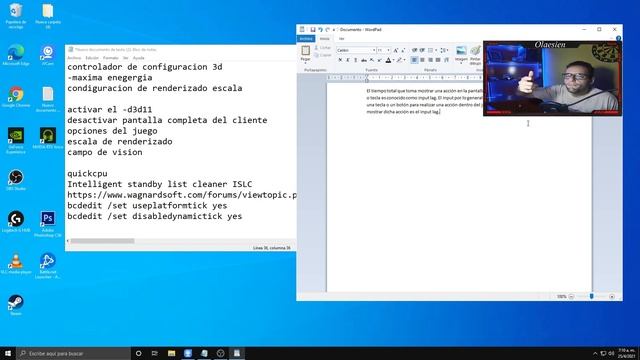640x360 pixels.
Task: Click the wagnardsoft.com URL line in Notepad
Action: 182,195
